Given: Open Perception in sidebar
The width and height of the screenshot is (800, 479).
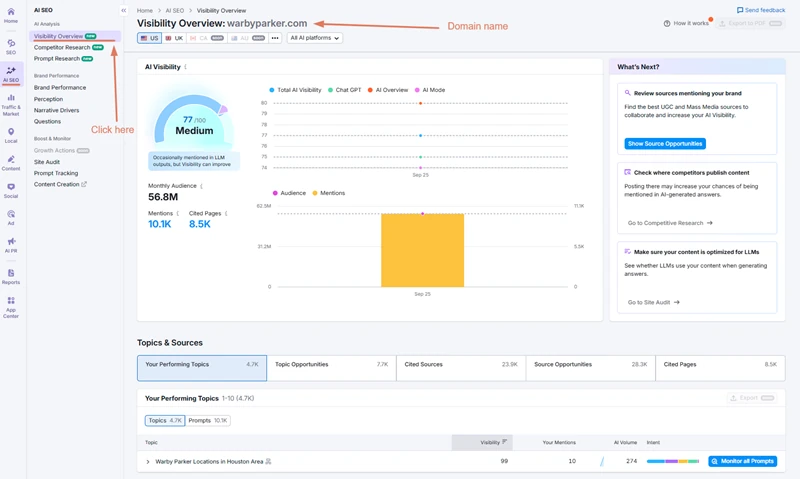Looking at the screenshot, I should pyautogui.click(x=48, y=99).
